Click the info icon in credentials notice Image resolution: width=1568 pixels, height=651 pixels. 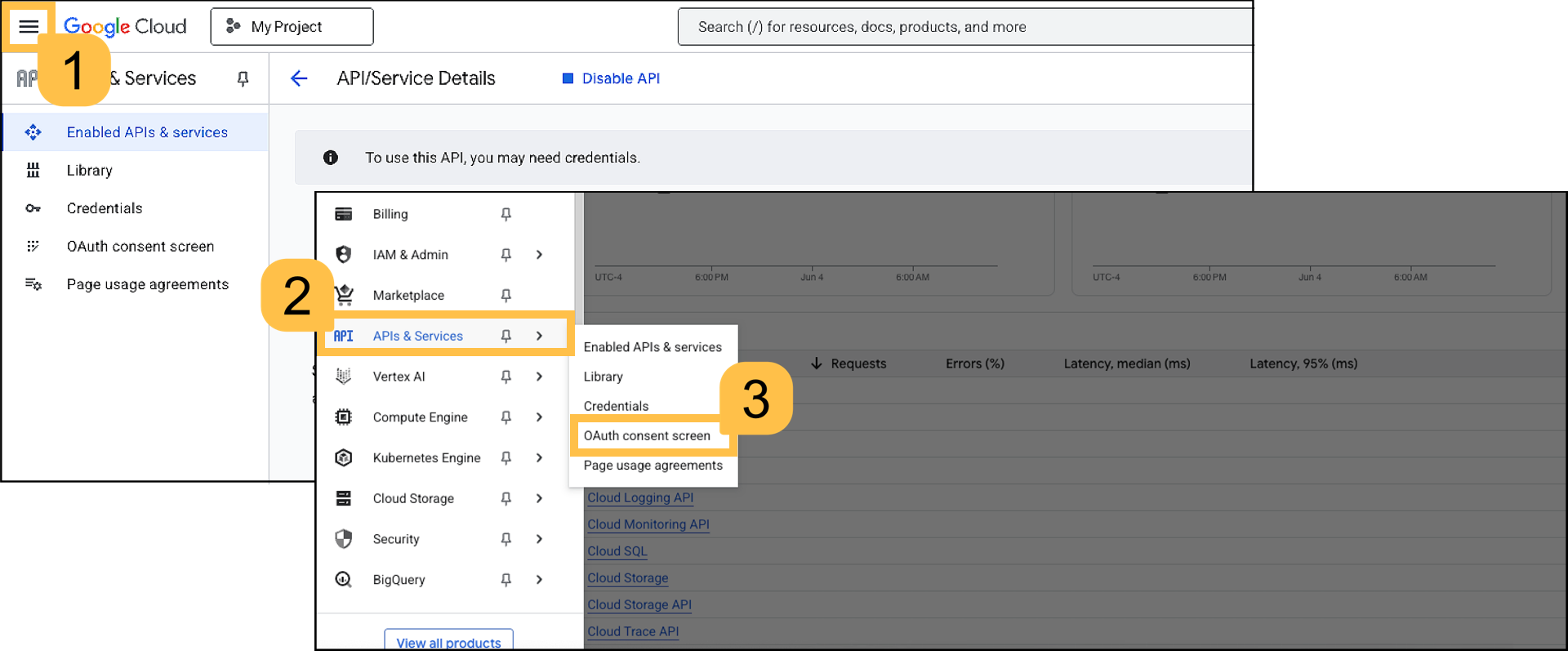click(x=331, y=158)
